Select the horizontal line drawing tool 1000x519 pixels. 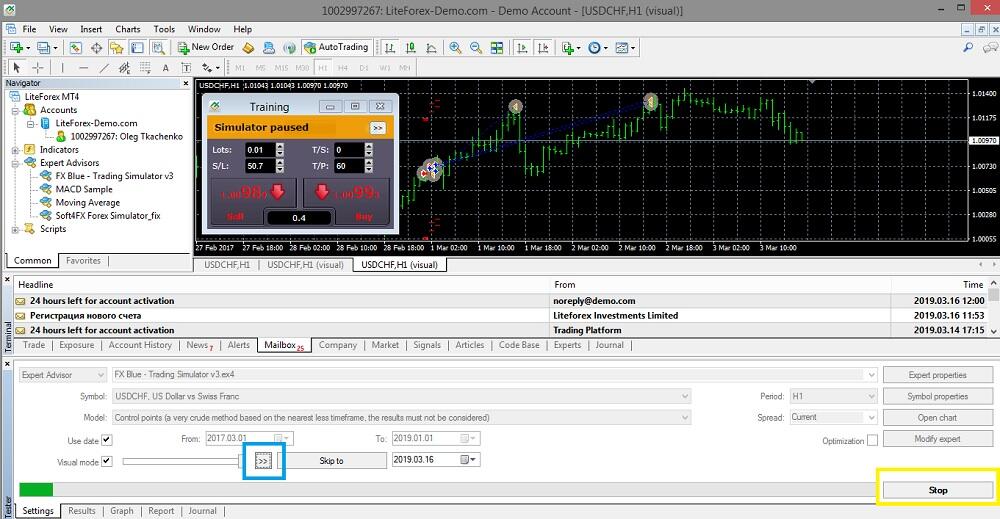pos(83,68)
